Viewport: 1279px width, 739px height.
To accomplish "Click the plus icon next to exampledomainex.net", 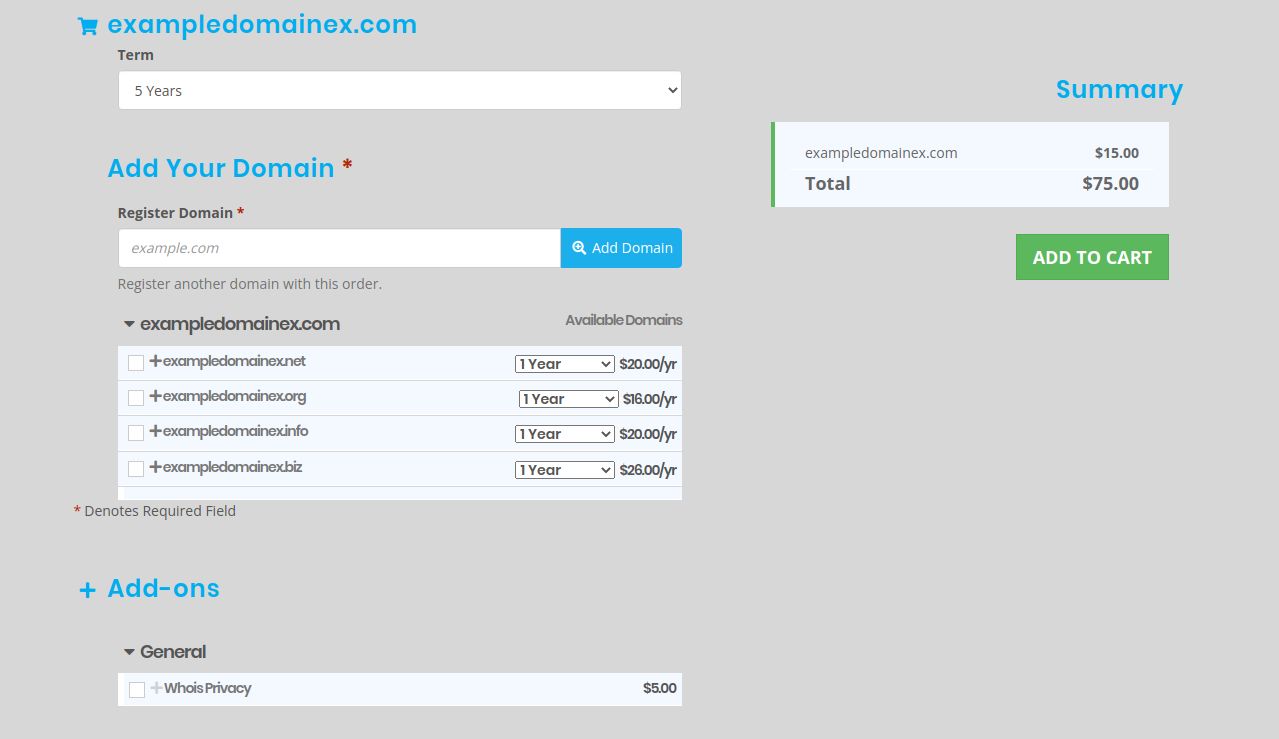I will 155,361.
